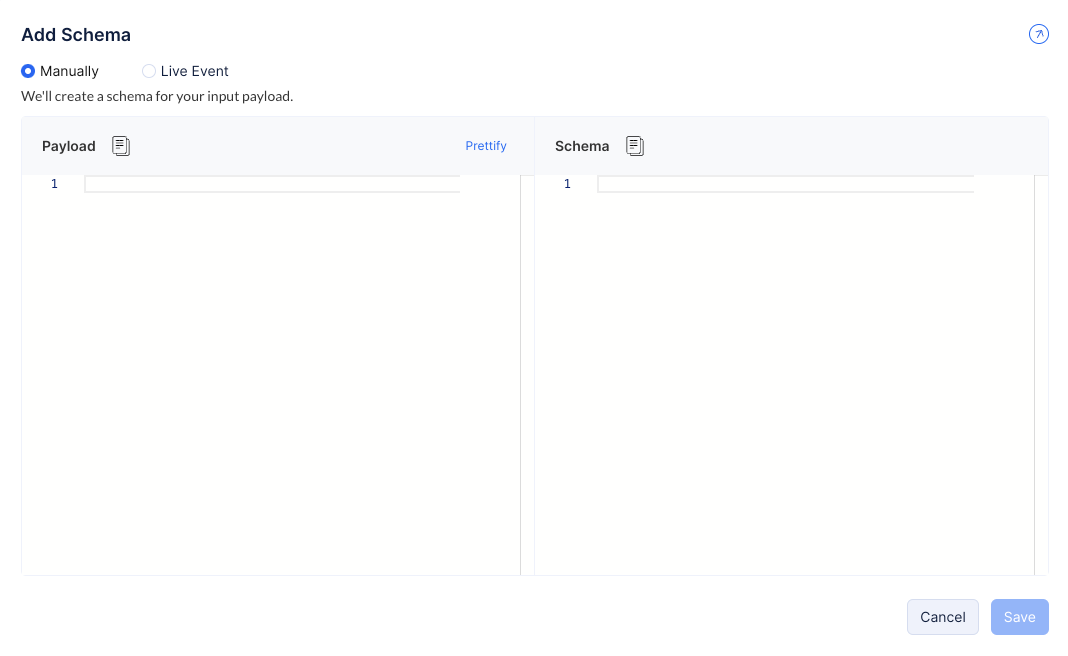Click the Payload editor vertical scrollbar
1068x656 pixels.
(525, 375)
